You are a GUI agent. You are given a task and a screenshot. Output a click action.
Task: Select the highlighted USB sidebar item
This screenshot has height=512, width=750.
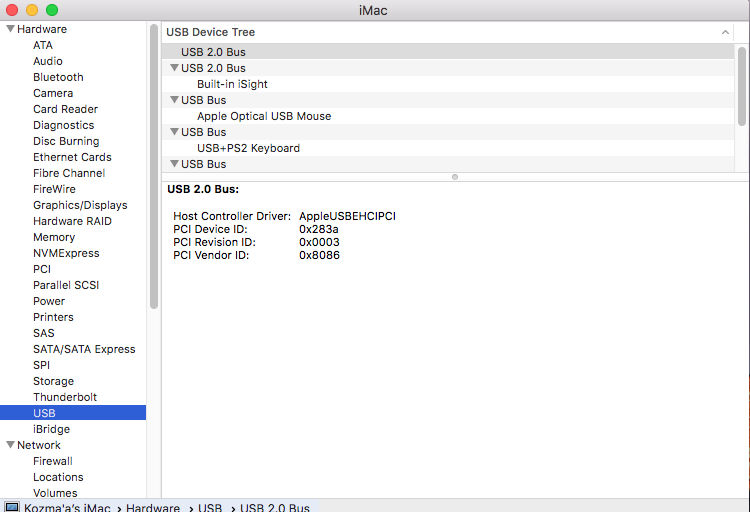73,413
